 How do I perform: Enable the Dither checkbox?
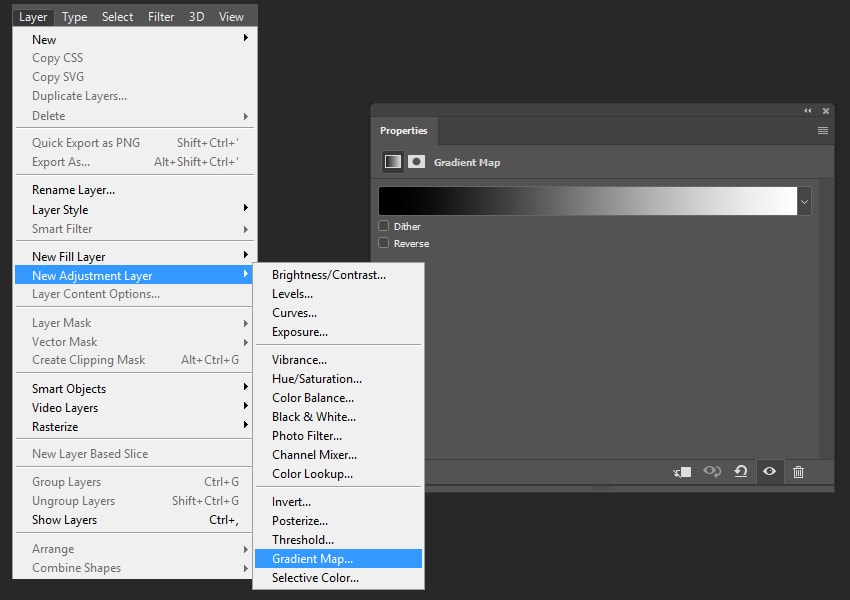[x=384, y=226]
